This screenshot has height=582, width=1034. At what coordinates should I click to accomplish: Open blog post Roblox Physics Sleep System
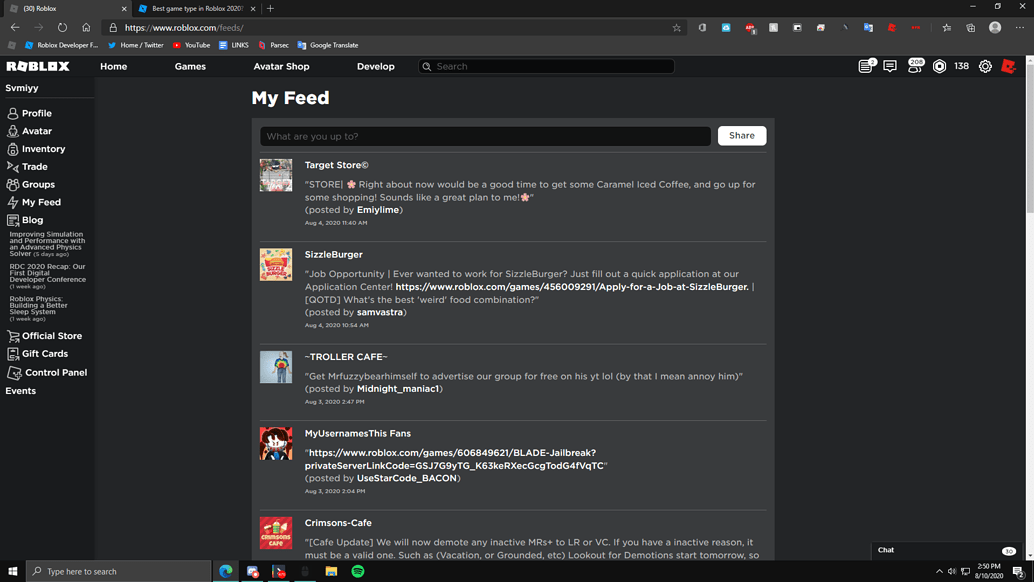(38, 308)
